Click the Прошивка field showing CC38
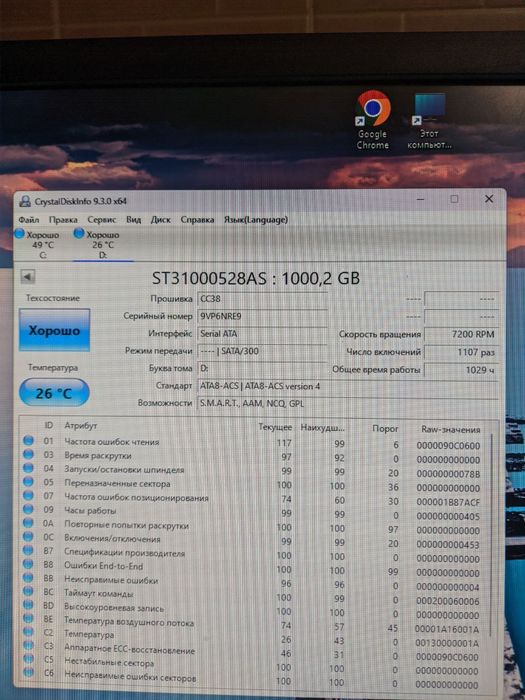The image size is (525, 700). (x=262, y=299)
